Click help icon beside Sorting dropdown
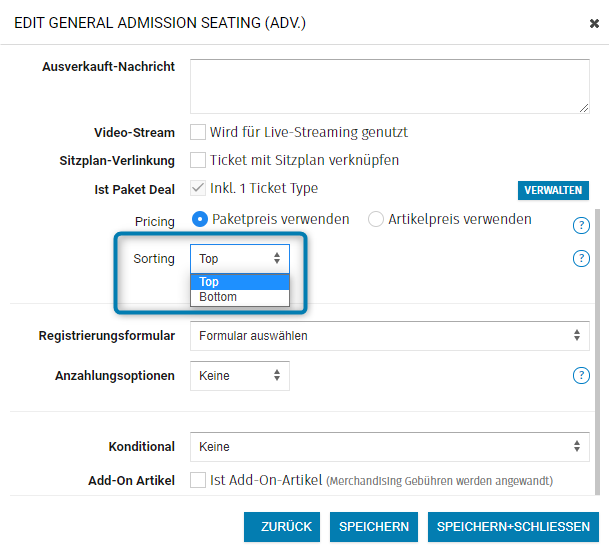Screen dimensions: 609x560 (580, 259)
